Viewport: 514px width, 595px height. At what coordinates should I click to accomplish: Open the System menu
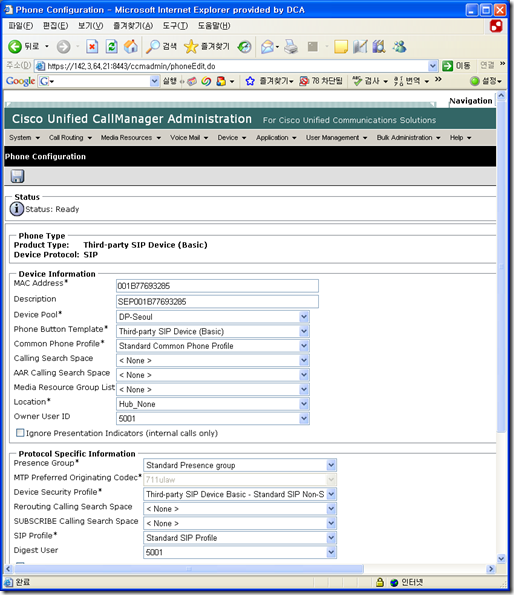click(24, 137)
